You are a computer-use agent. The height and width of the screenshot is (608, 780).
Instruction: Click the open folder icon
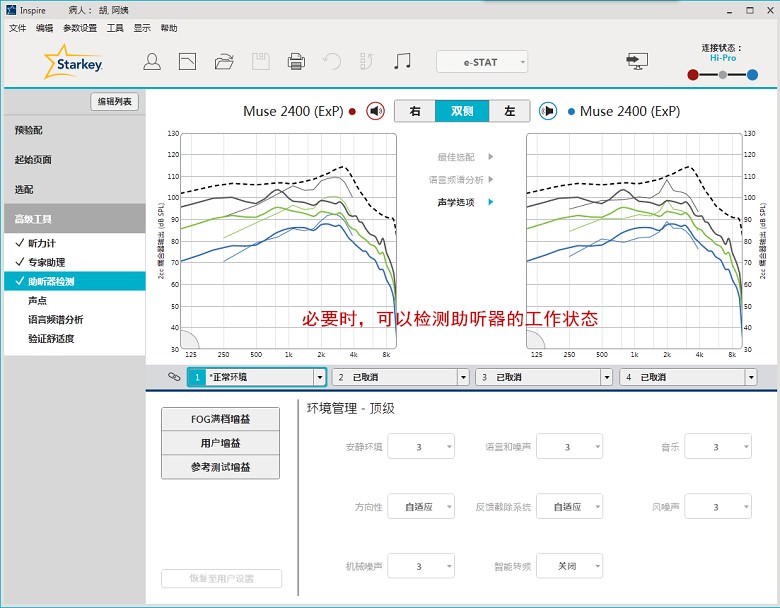(x=224, y=62)
